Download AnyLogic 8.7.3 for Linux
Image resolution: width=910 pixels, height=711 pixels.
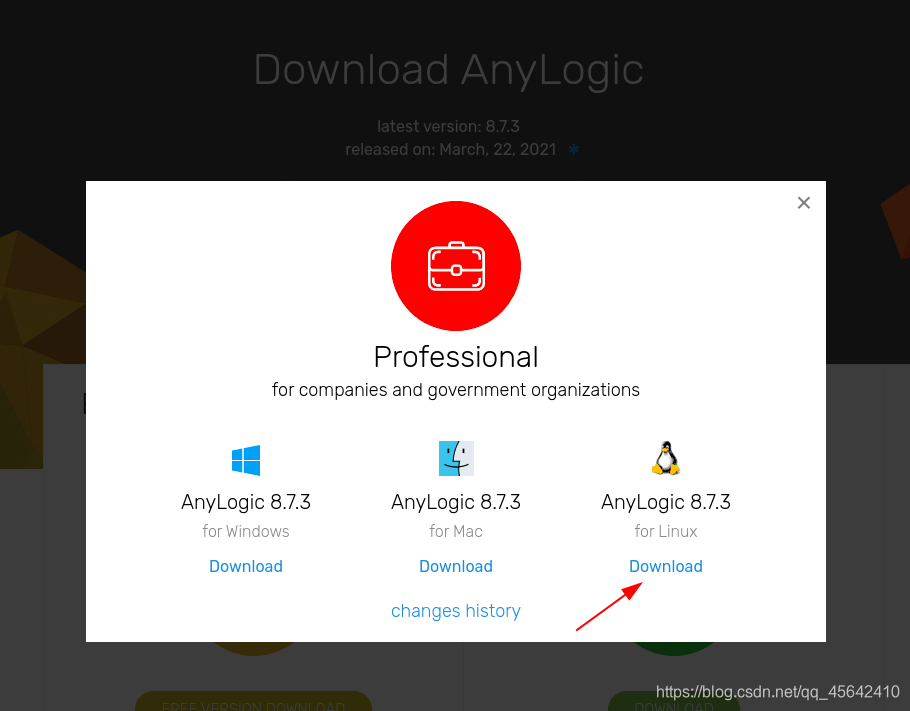point(666,566)
